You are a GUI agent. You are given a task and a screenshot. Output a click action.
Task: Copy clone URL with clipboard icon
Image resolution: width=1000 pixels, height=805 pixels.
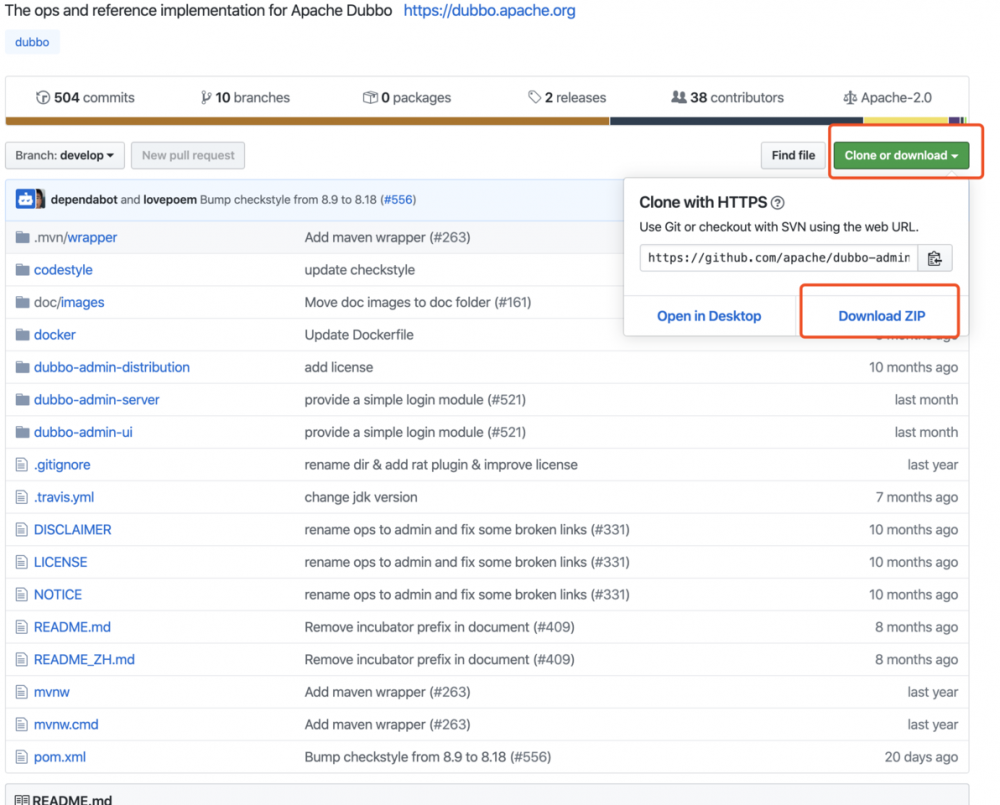pyautogui.click(x=934, y=258)
